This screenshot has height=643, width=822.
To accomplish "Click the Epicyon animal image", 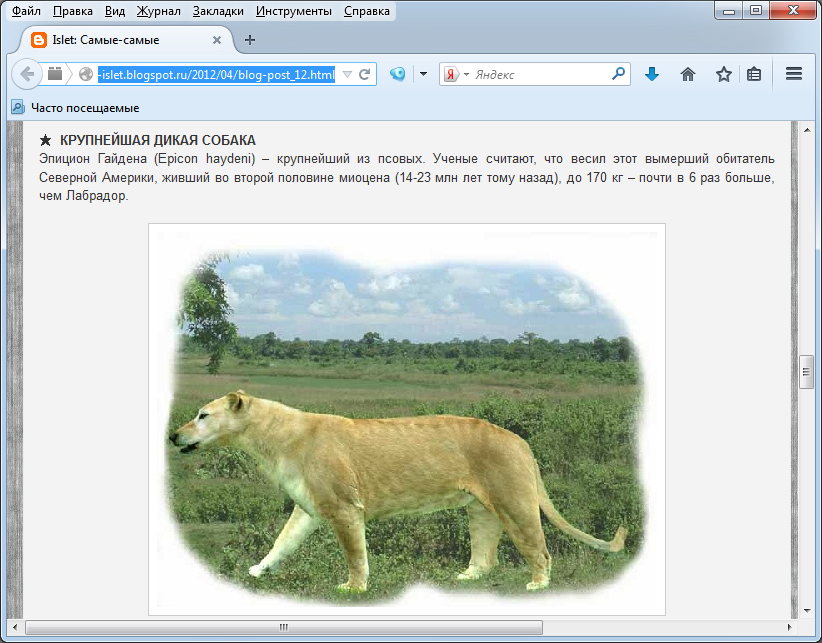I will coord(406,419).
